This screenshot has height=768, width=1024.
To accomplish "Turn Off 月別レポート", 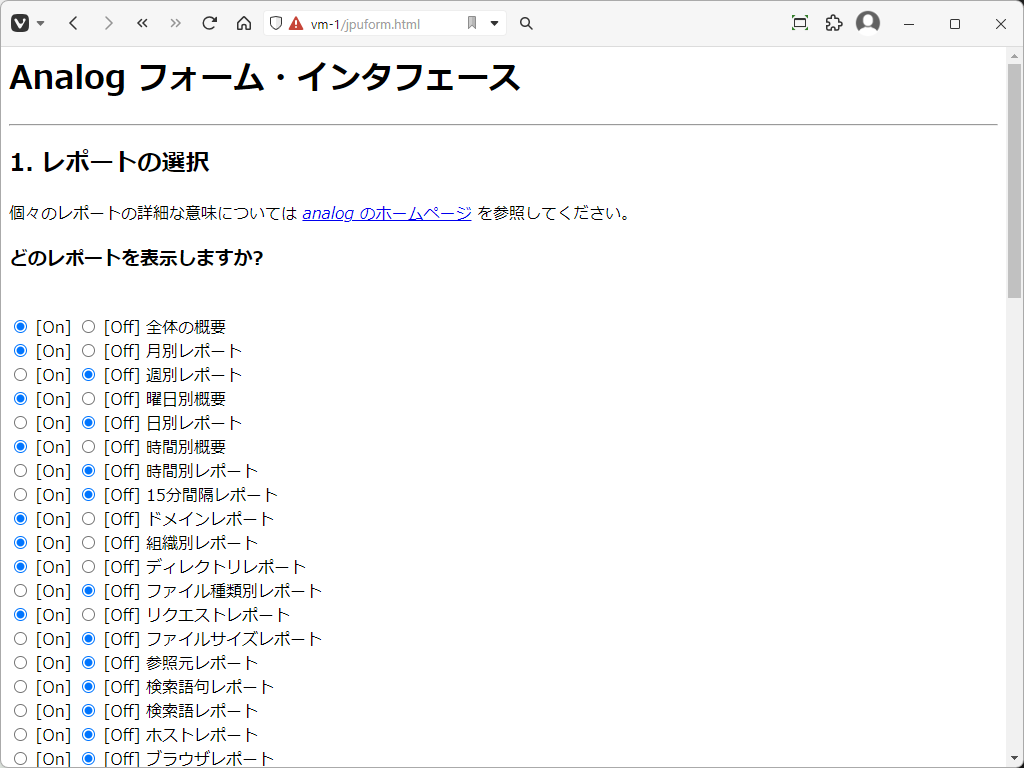I will pyautogui.click(x=88, y=351).
